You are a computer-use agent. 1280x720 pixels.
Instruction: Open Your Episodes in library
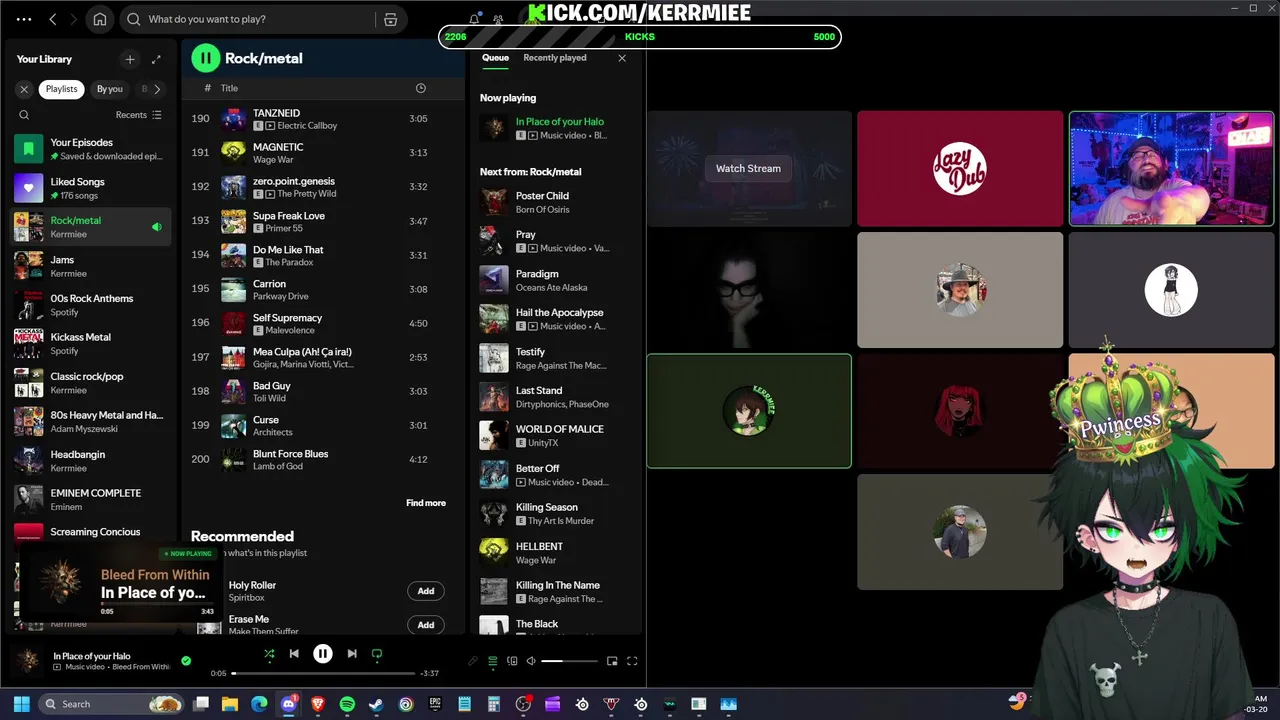(92, 149)
